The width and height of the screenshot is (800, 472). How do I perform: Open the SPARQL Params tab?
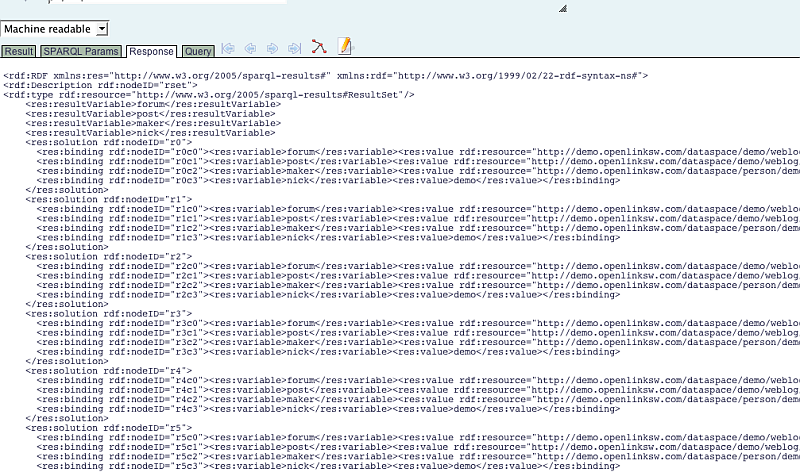pyautogui.click(x=81, y=51)
